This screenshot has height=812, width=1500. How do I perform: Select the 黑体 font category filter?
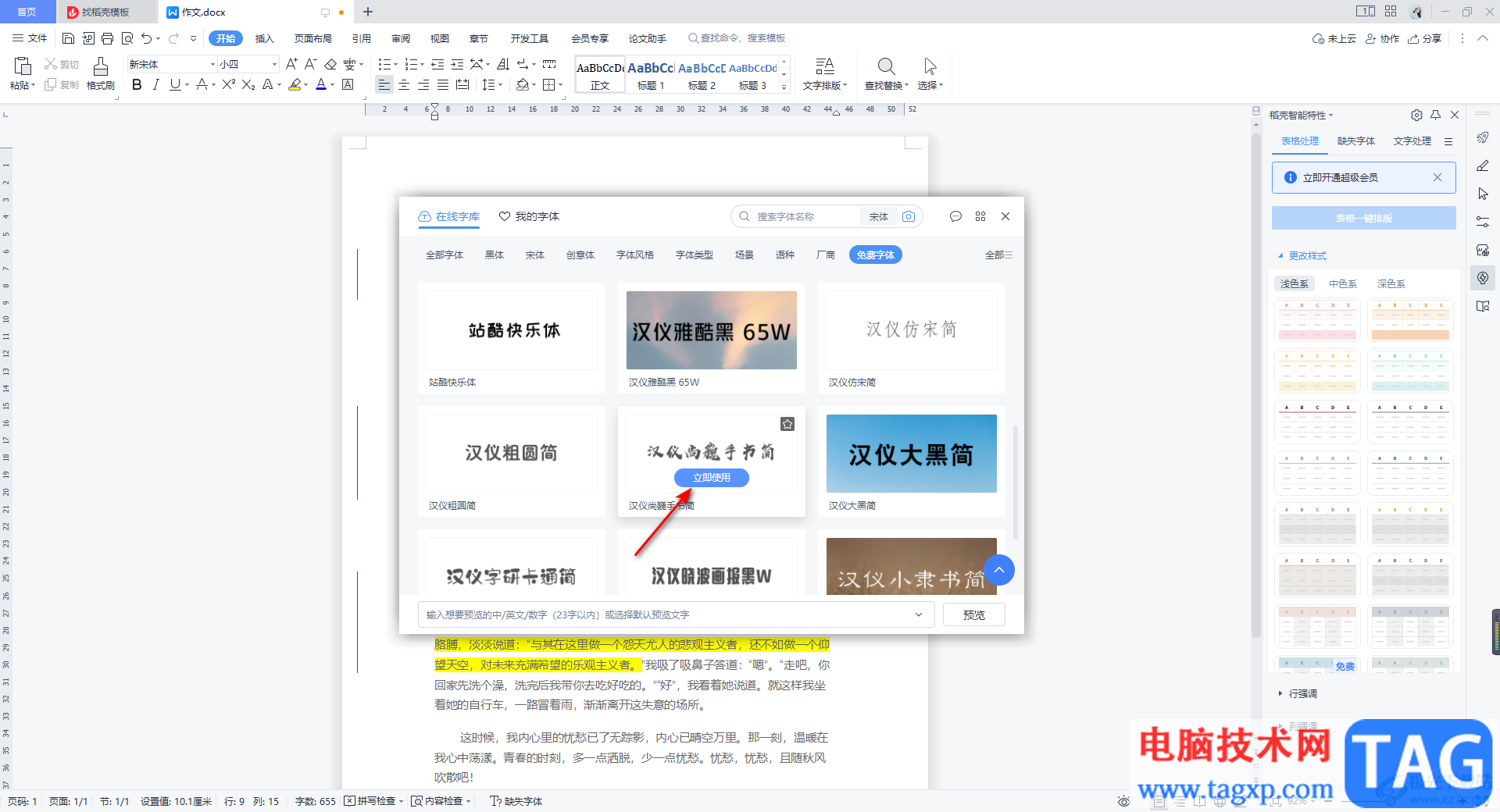click(x=495, y=255)
